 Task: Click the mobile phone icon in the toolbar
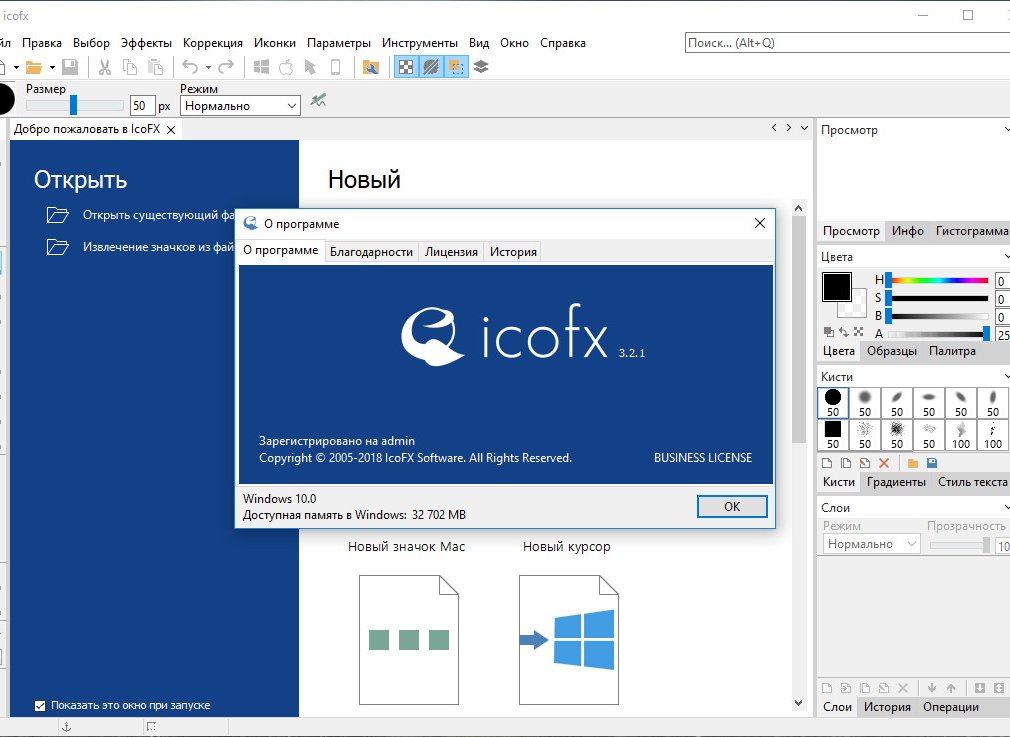(x=336, y=67)
